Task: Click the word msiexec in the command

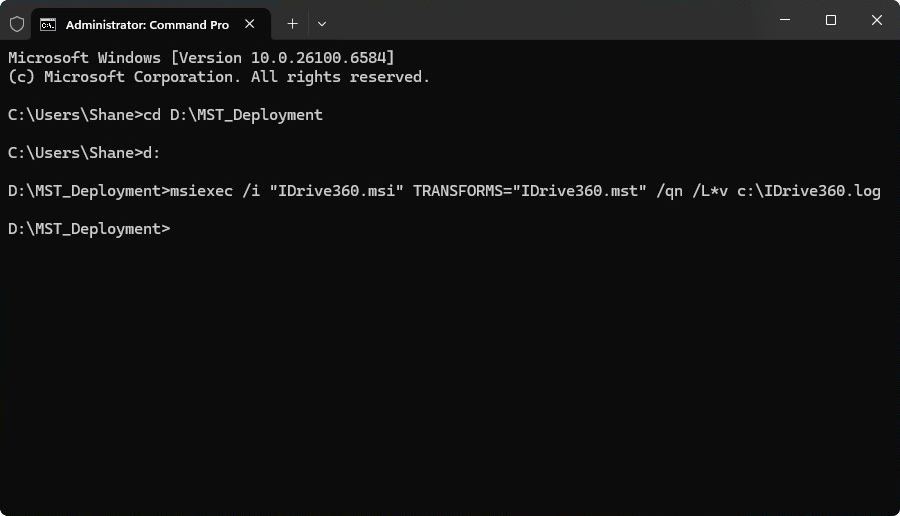Action: pos(203,190)
